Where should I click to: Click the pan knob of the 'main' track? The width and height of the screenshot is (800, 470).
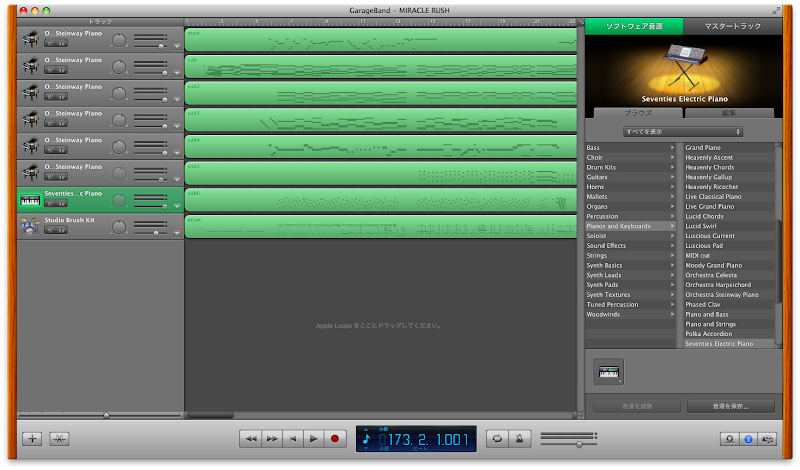coord(119,40)
